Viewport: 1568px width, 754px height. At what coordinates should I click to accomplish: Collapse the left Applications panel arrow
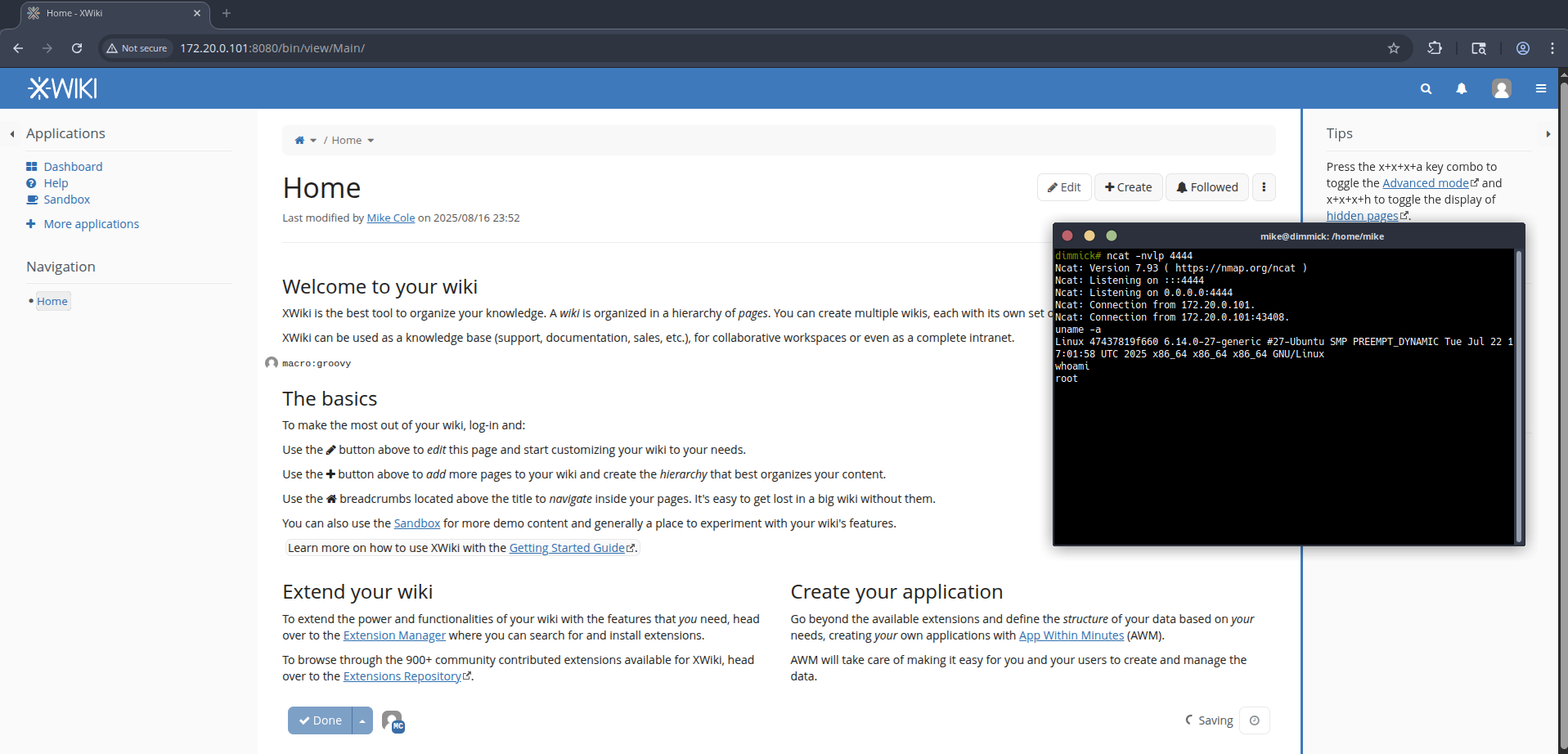click(x=12, y=134)
